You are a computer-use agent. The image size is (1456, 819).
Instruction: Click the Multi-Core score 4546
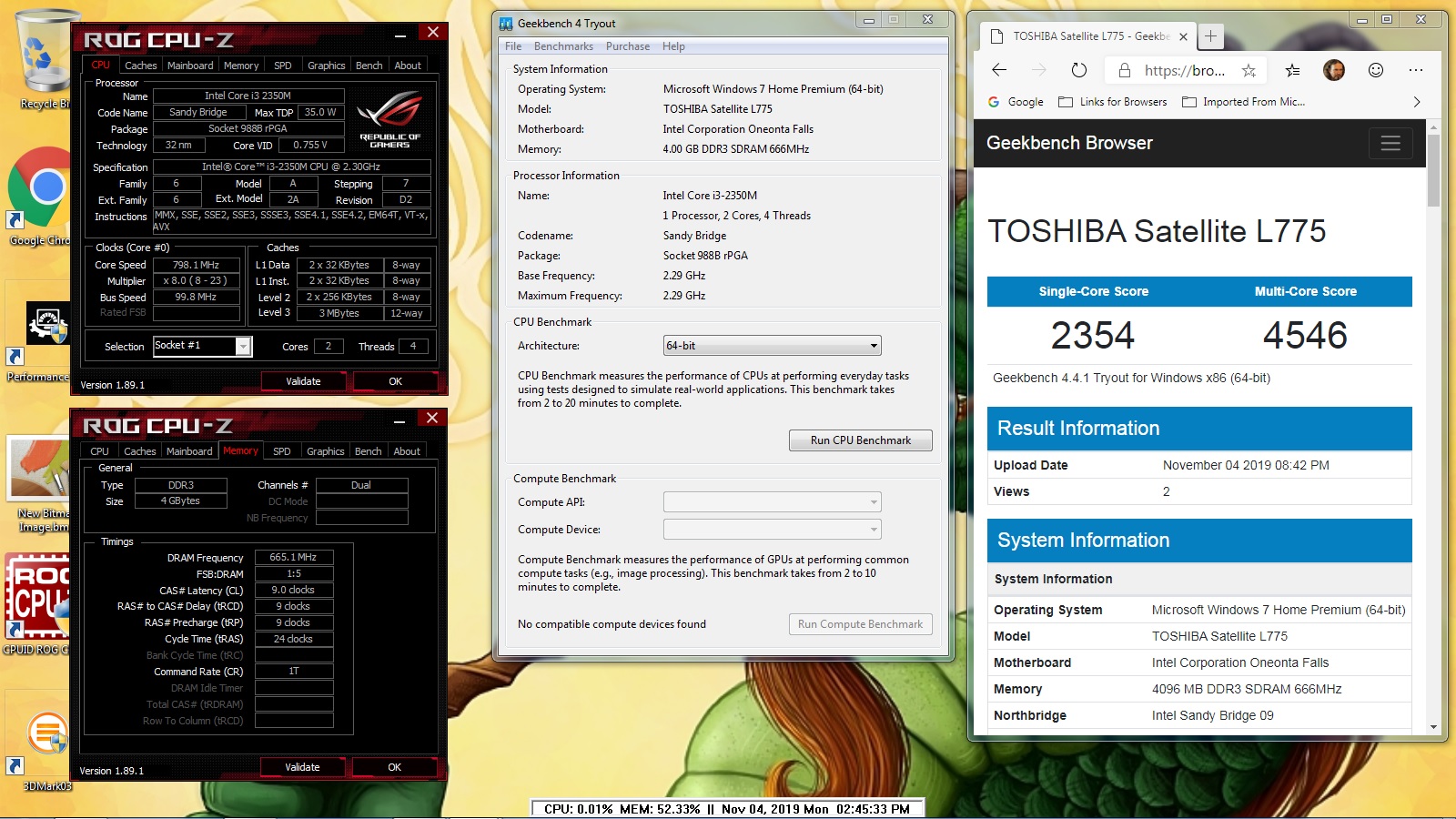1305,335
